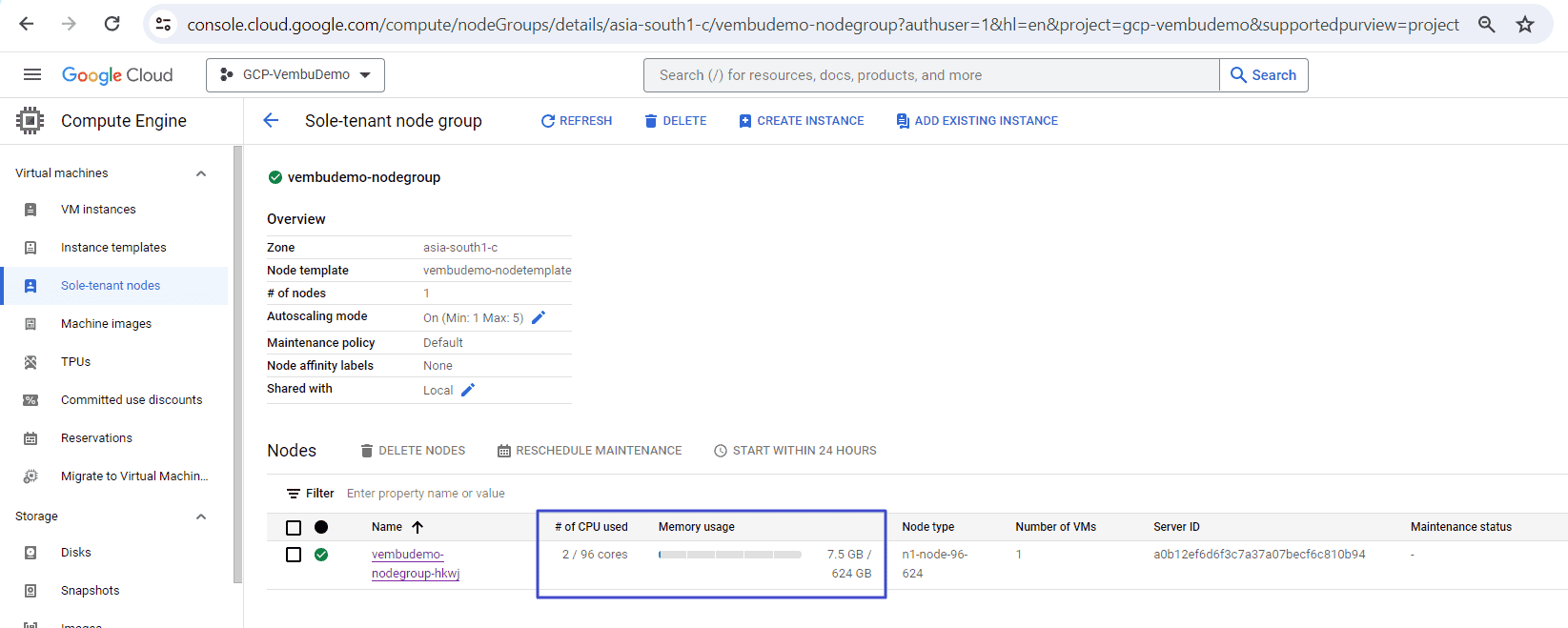Click the sidebar vertical scrollbar

[237, 363]
